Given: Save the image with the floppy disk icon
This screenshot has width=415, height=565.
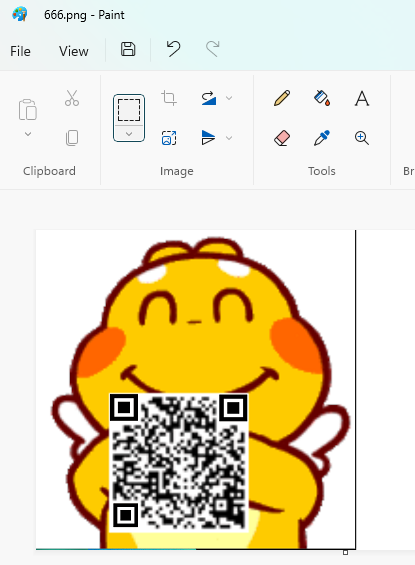Looking at the screenshot, I should pyautogui.click(x=128, y=49).
